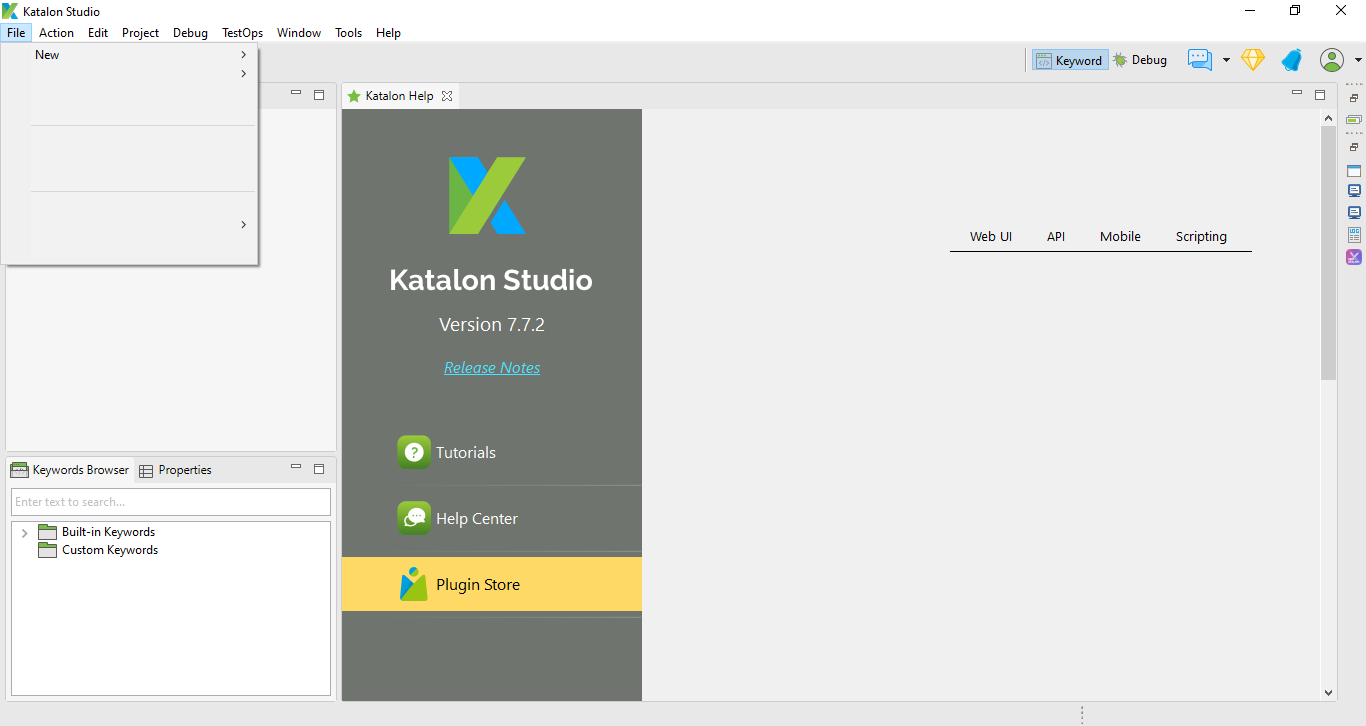This screenshot has height=726, width=1366.
Task: Close the Katalon Help tab
Action: point(447,96)
